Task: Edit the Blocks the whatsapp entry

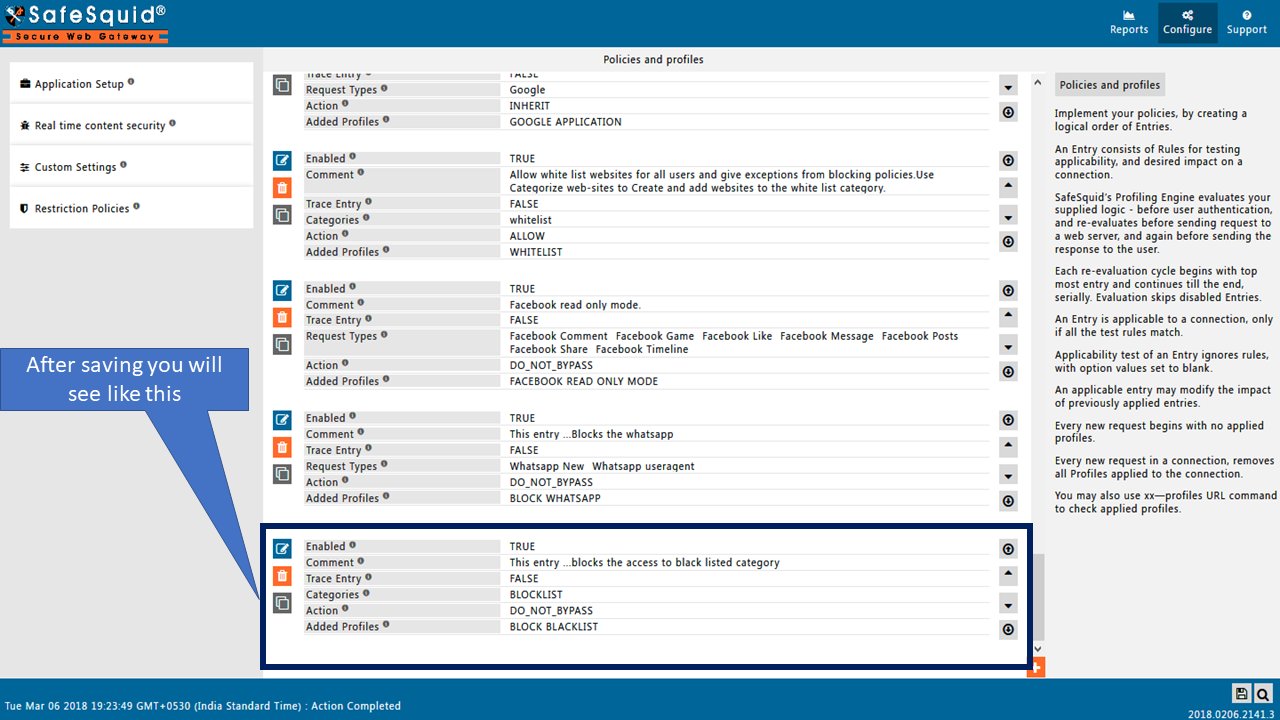Action: tap(282, 420)
